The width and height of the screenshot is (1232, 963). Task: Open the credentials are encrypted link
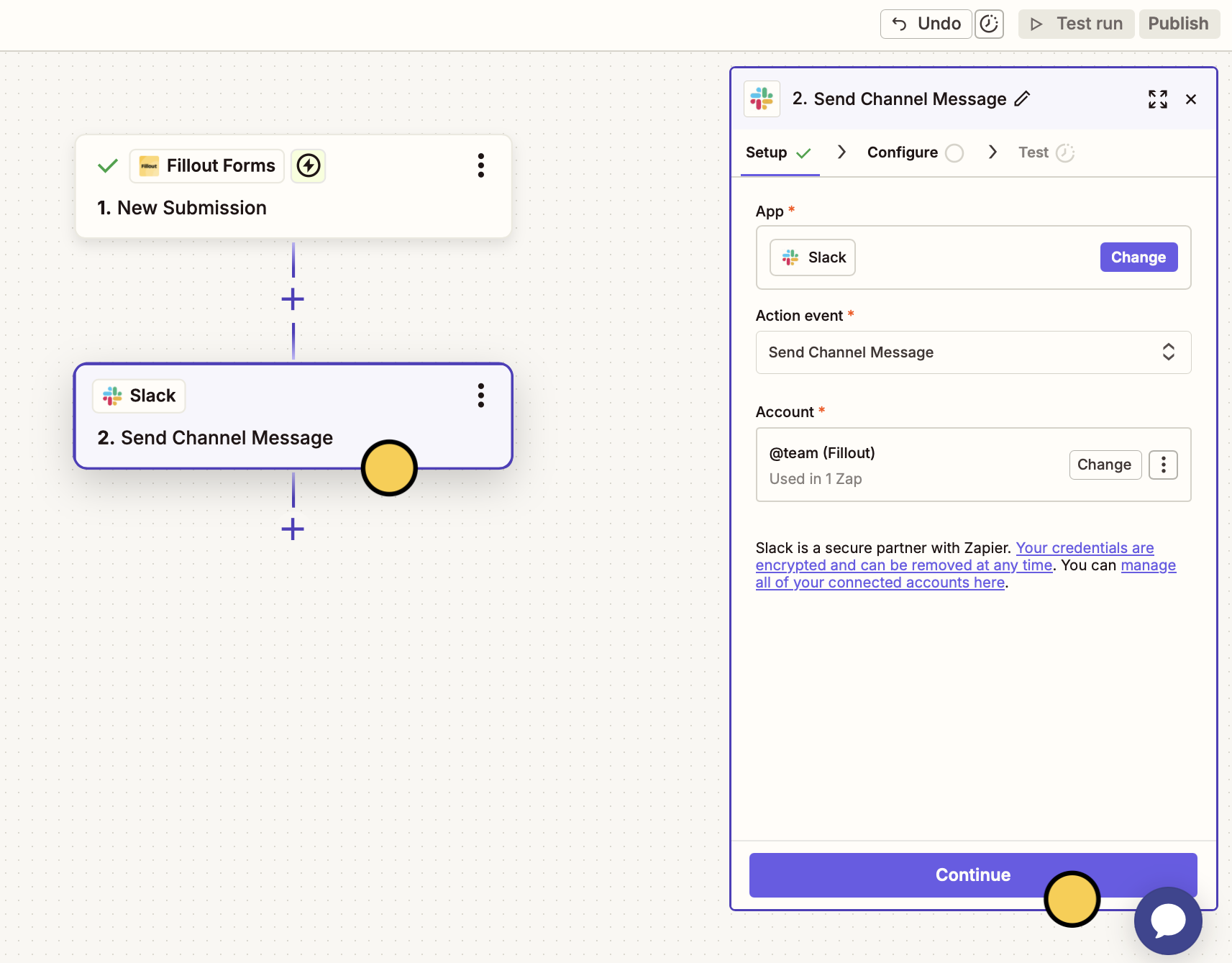(955, 557)
